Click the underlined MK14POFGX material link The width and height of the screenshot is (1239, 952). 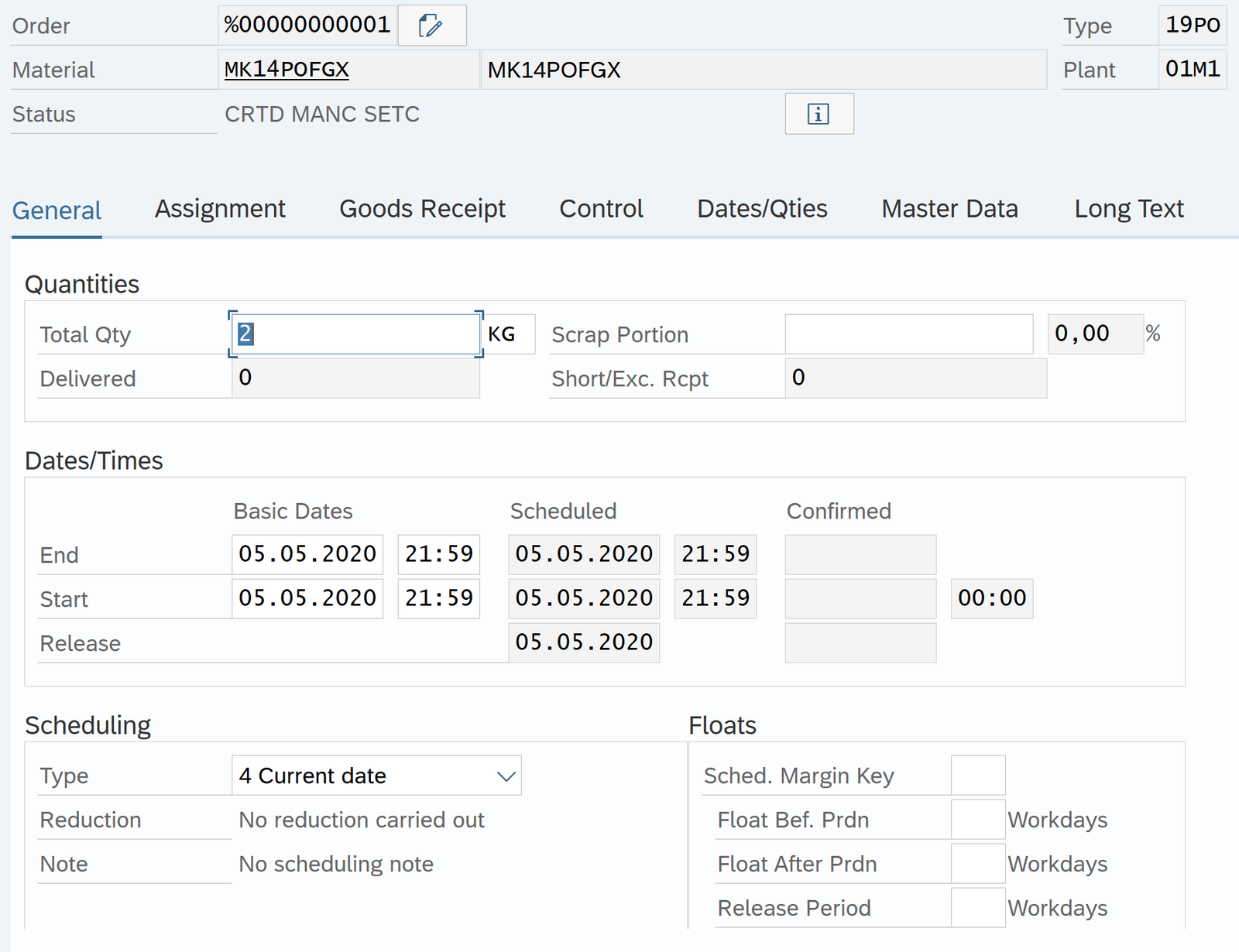click(x=287, y=70)
